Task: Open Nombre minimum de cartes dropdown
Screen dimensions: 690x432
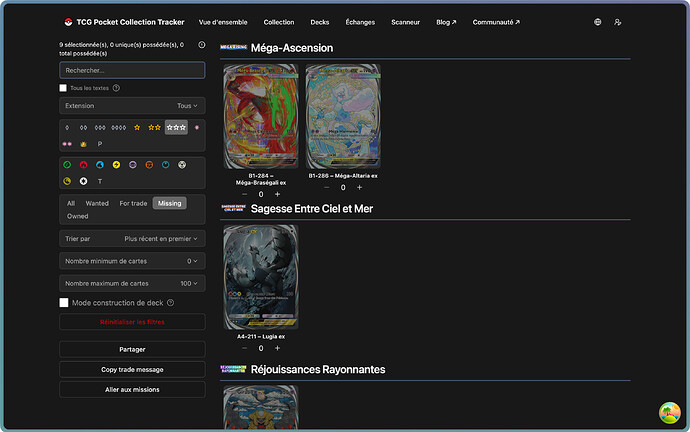Action: pos(132,261)
